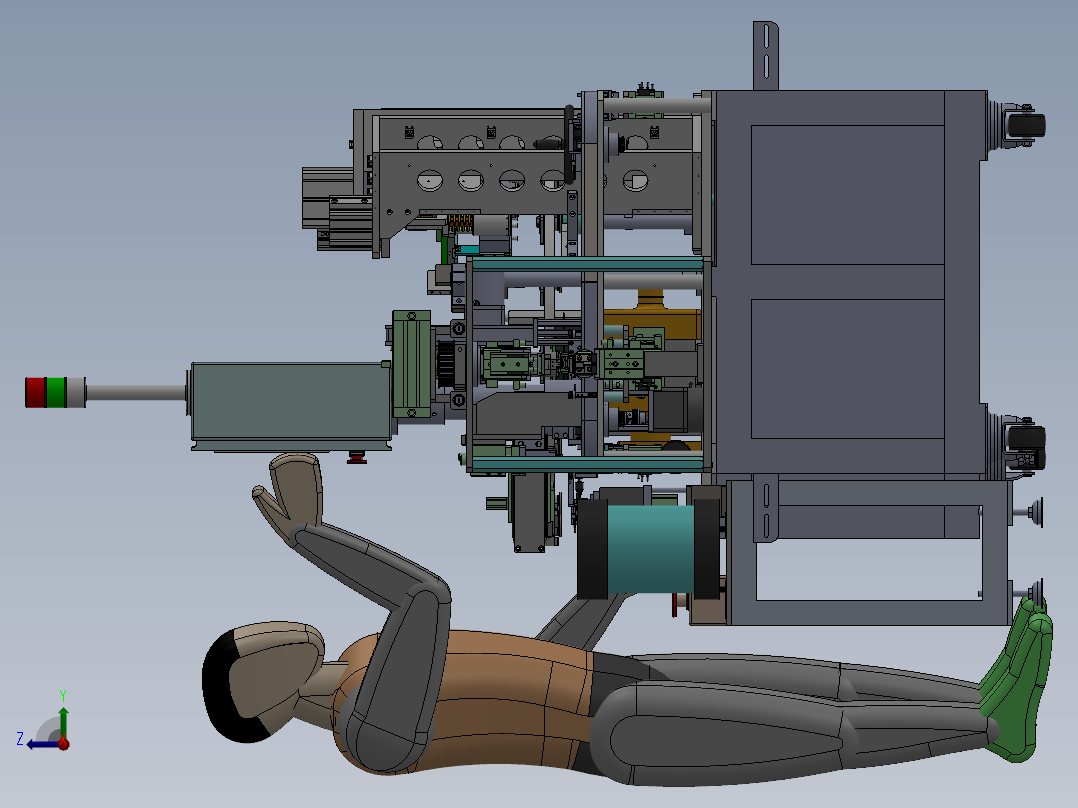Screen dimensions: 1078x808
Task: Select the upper recessed panel of the gray cabinet
Action: tap(847, 195)
